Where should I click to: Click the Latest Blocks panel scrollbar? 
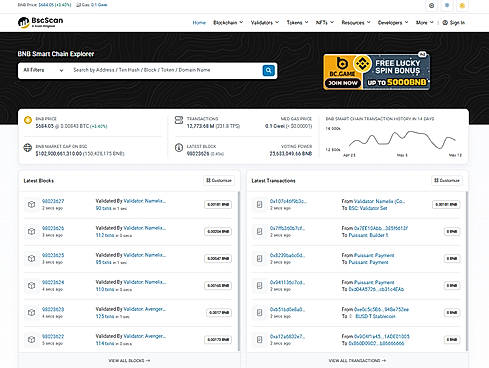click(x=239, y=271)
